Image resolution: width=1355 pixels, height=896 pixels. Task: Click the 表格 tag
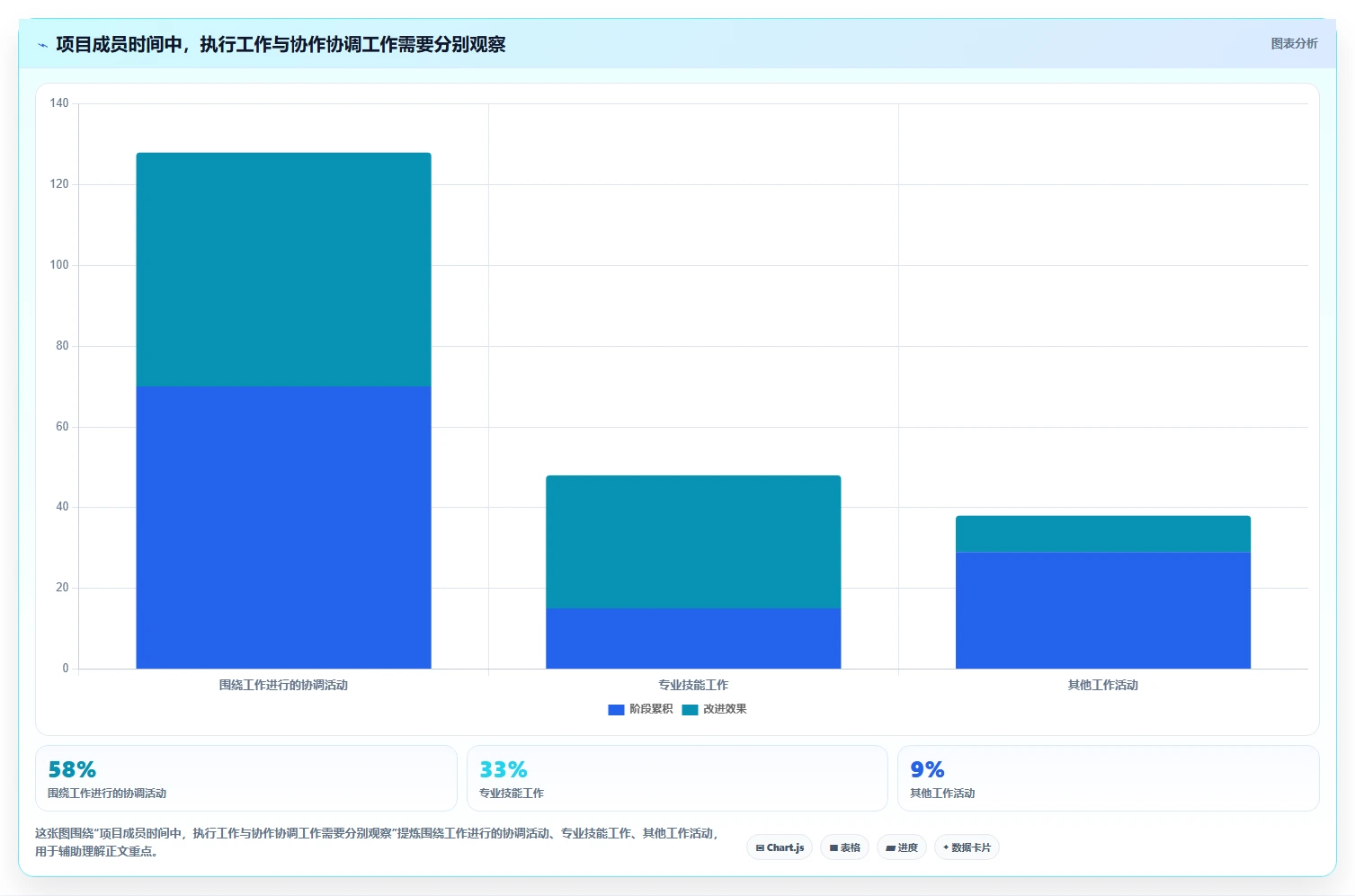844,847
